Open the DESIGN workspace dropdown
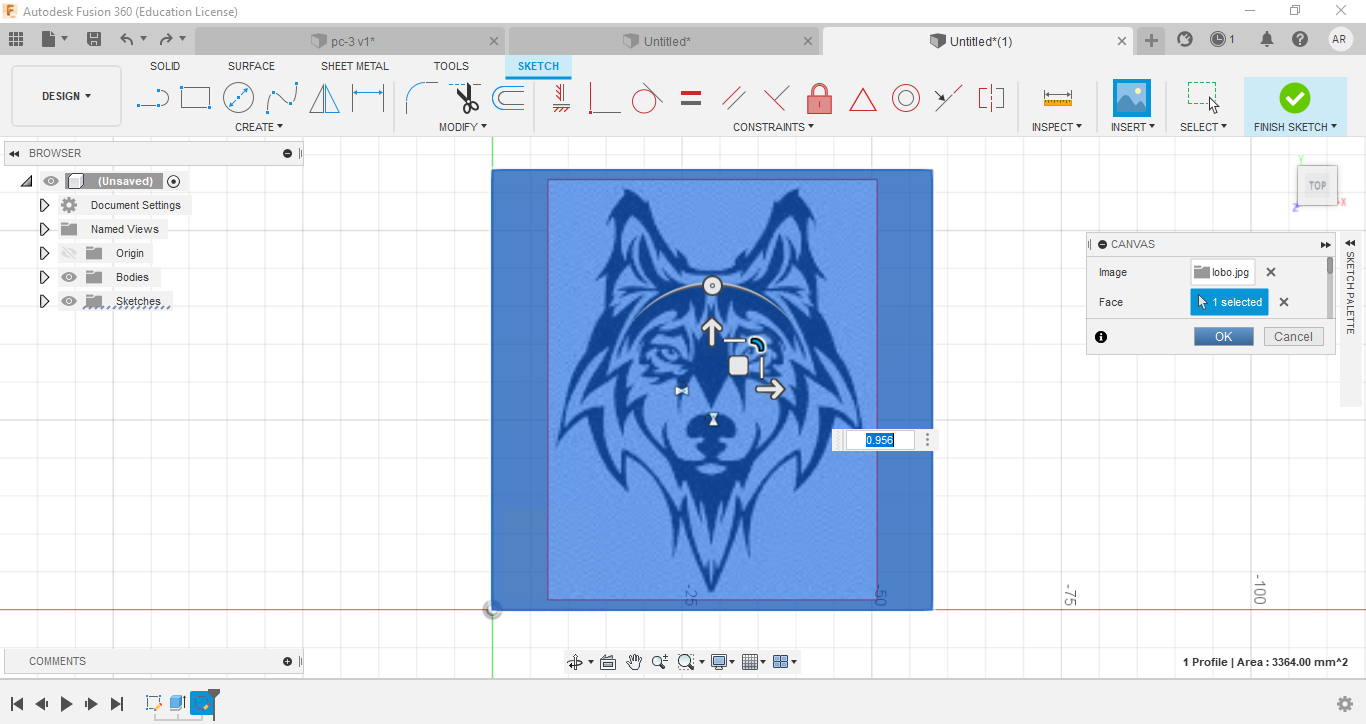 [66, 96]
